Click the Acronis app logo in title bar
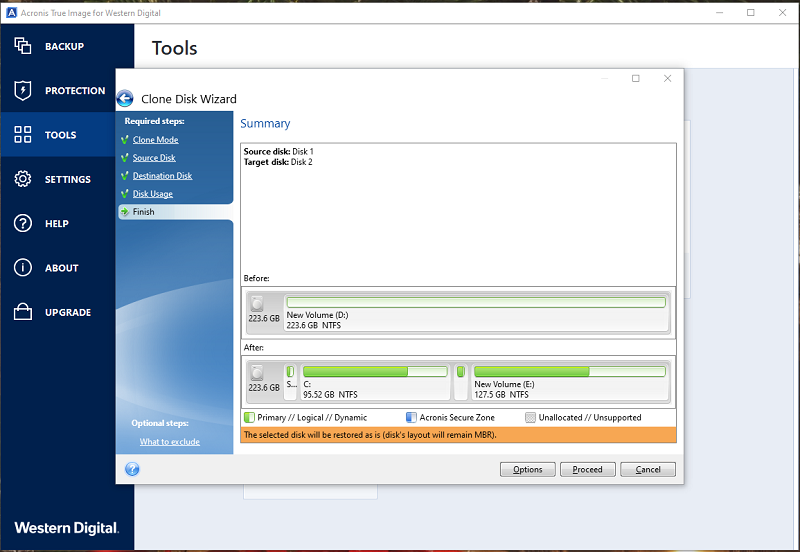 pos(11,13)
